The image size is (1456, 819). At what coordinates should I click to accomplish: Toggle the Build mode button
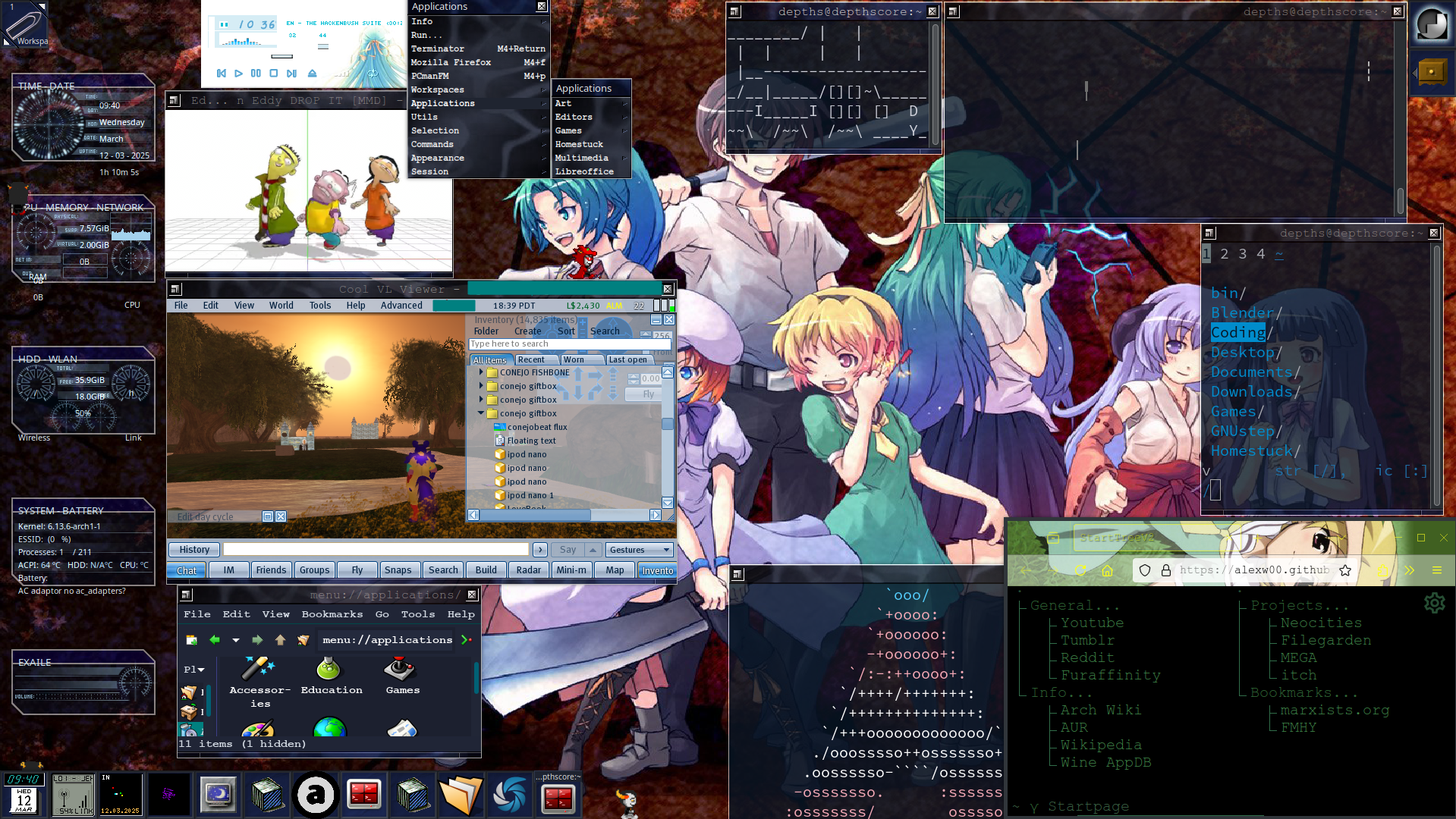[486, 570]
